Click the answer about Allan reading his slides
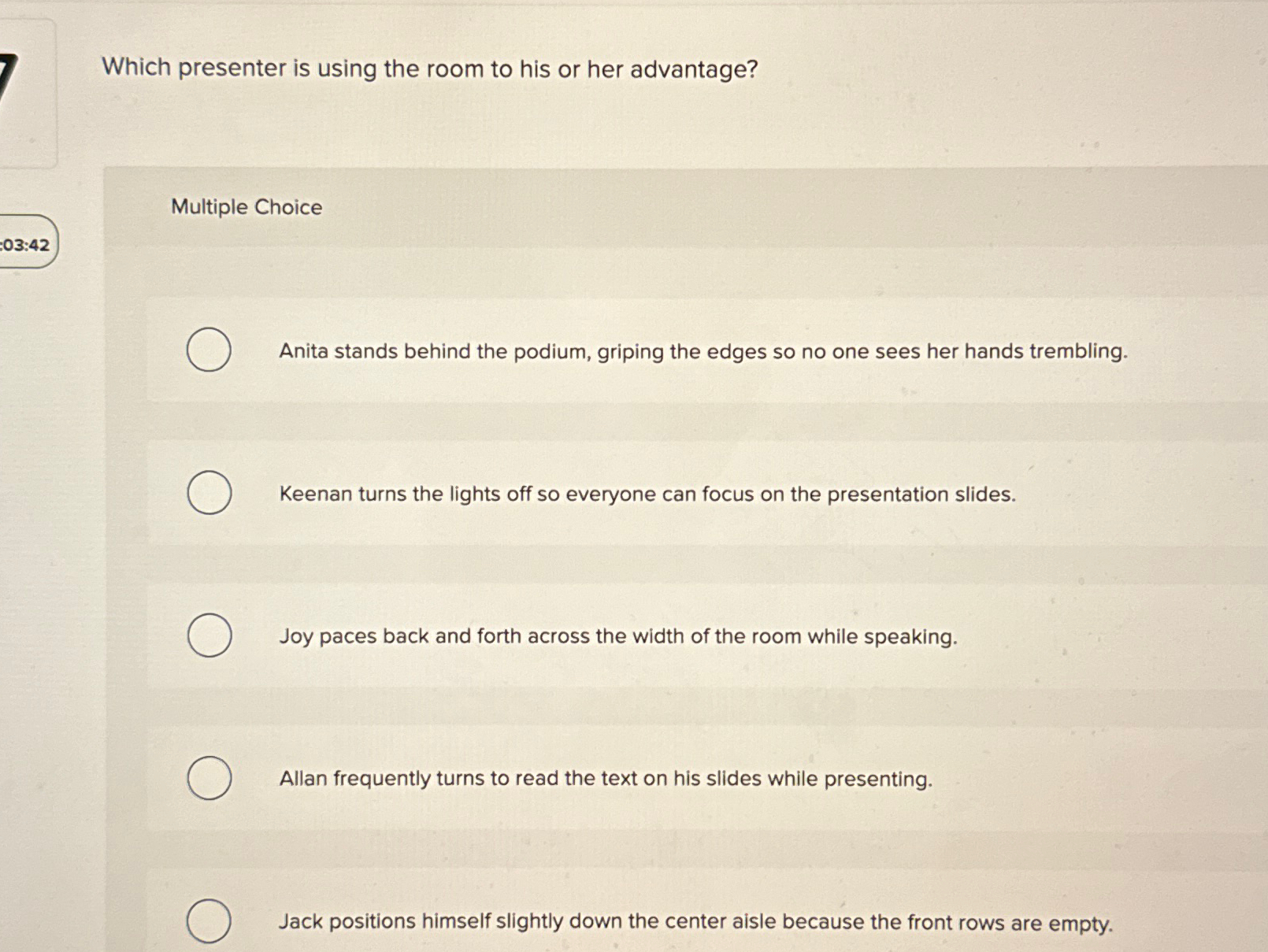Viewport: 1268px width, 952px height. [606, 780]
